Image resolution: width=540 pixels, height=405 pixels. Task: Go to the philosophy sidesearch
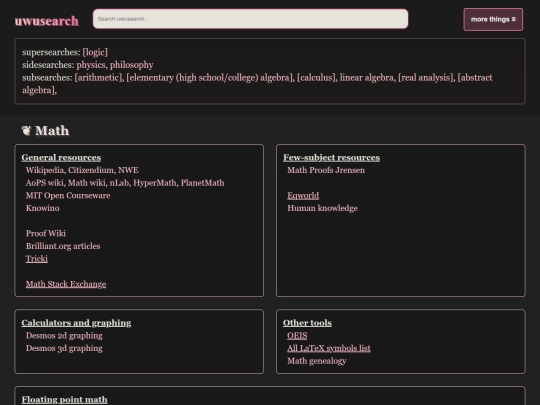pos(132,65)
